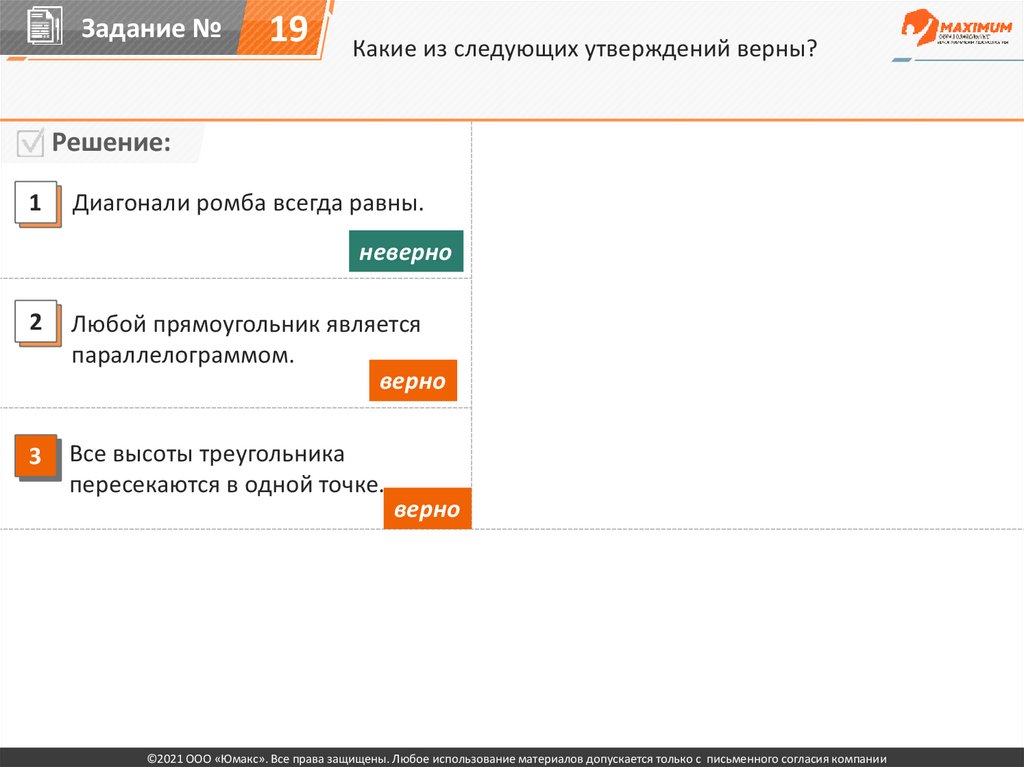Viewport: 1024px width, 767px height.
Task: Click the green неверно label
Action: [406, 251]
